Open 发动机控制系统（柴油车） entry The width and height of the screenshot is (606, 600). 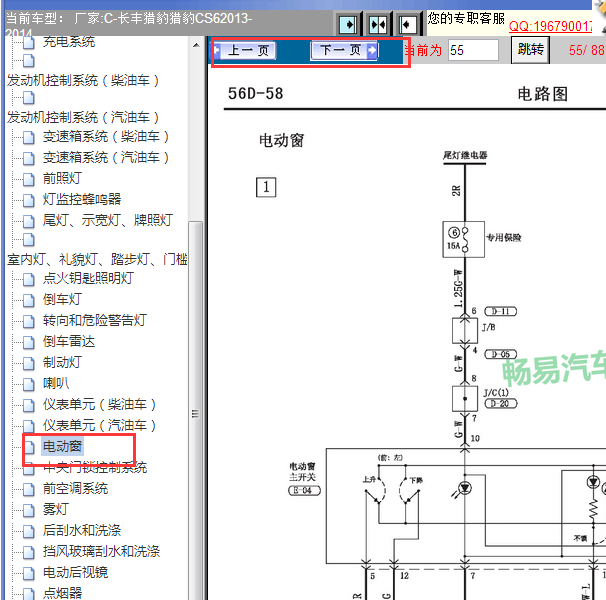tap(83, 80)
